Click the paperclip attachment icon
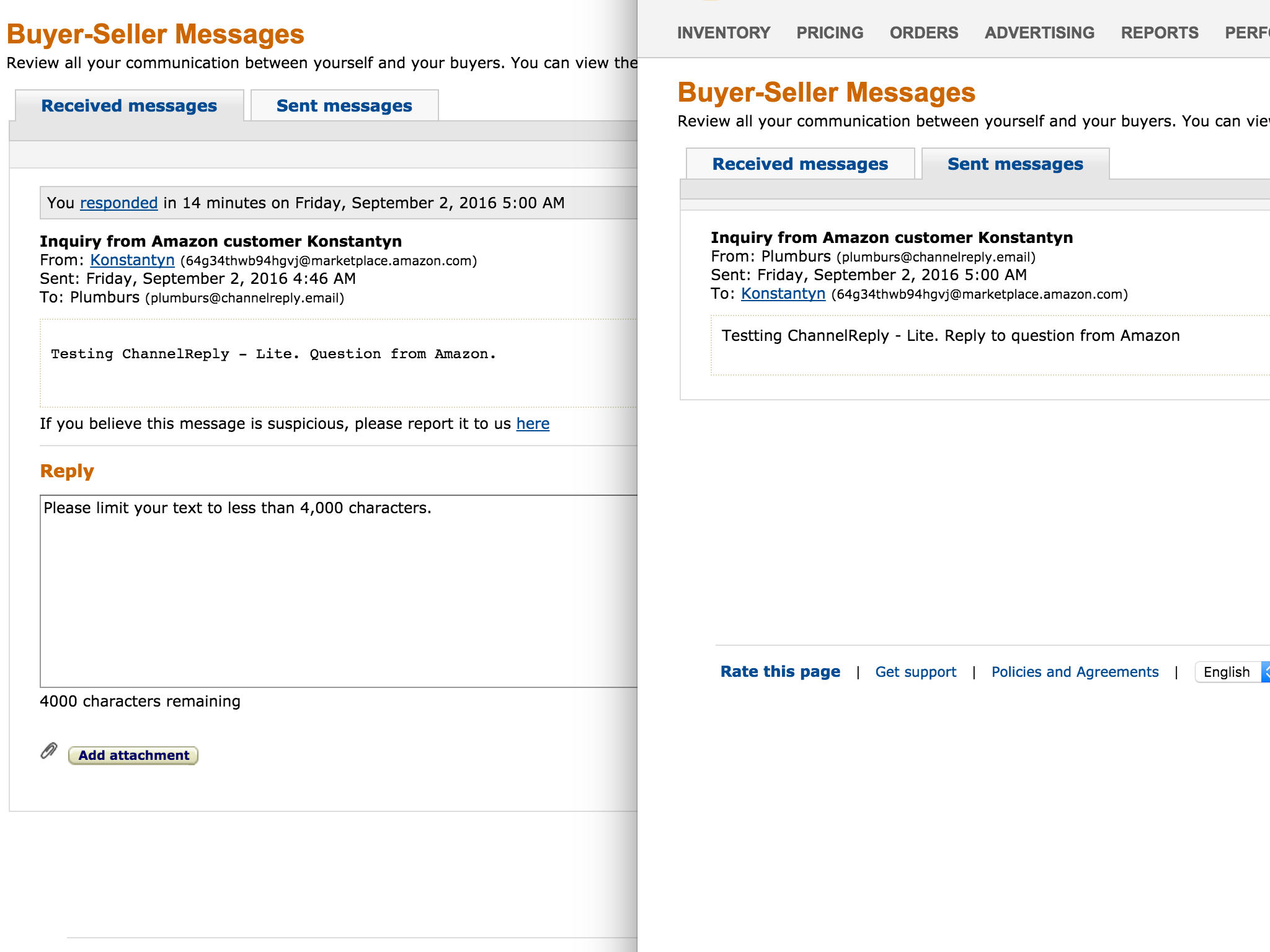 [49, 751]
